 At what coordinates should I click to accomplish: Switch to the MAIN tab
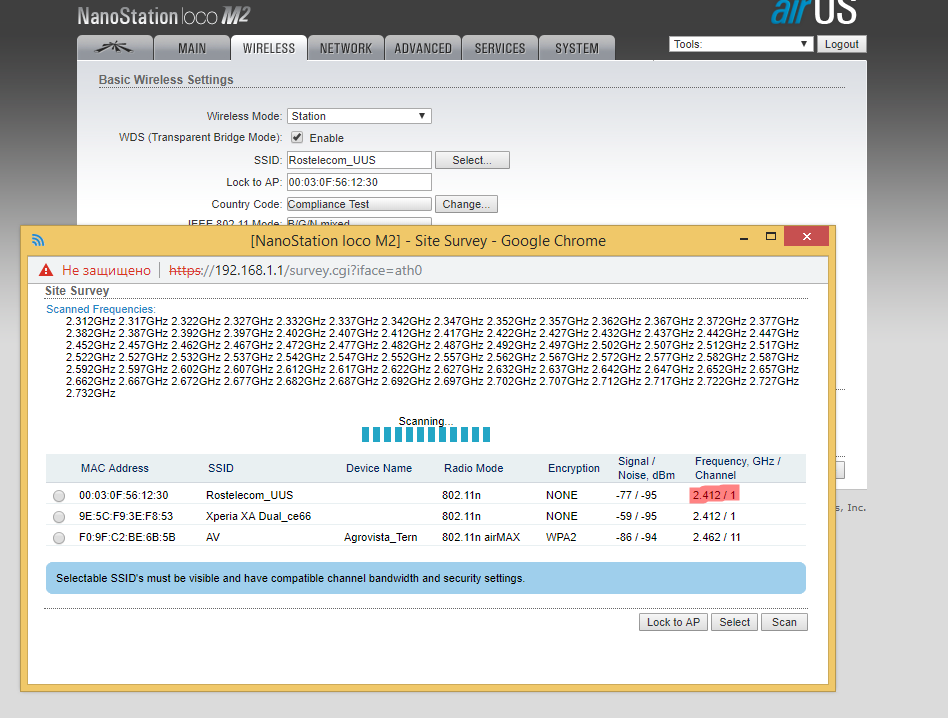coord(192,48)
